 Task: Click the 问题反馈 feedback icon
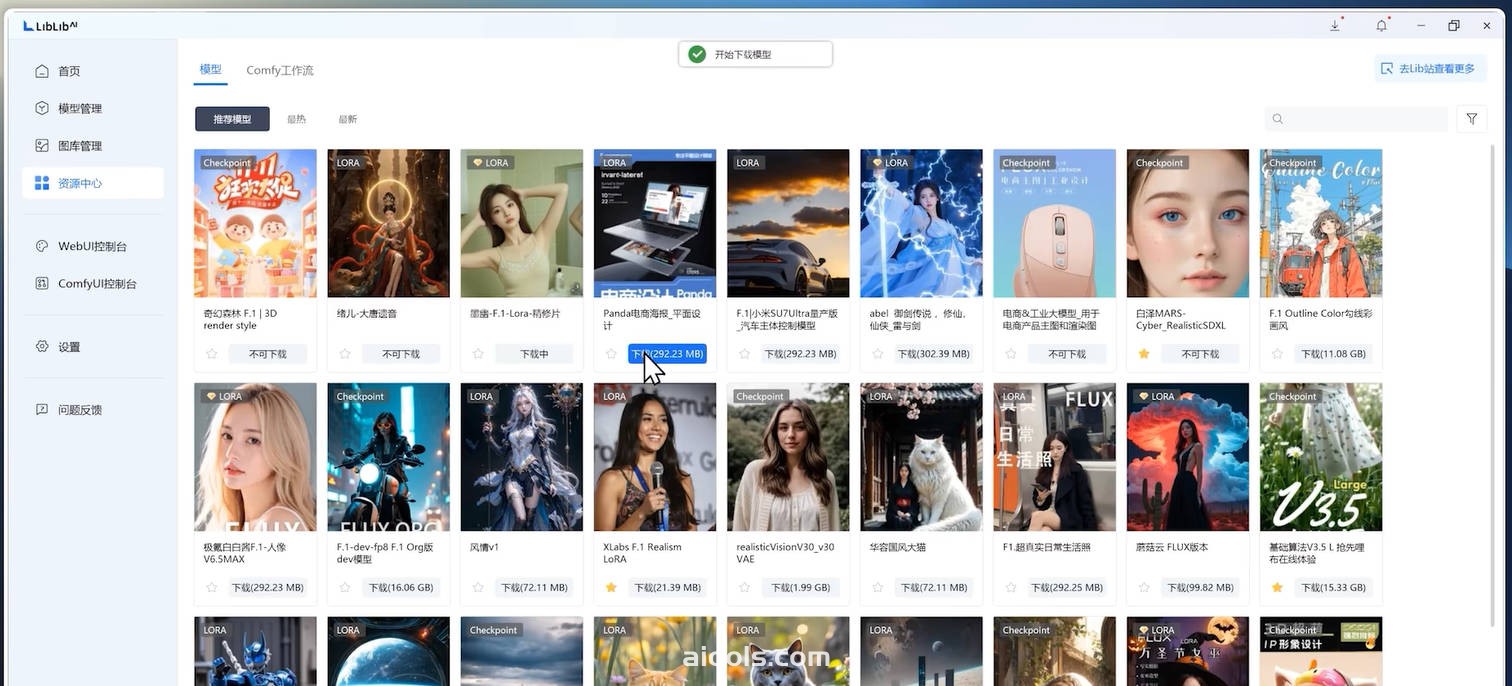41,410
